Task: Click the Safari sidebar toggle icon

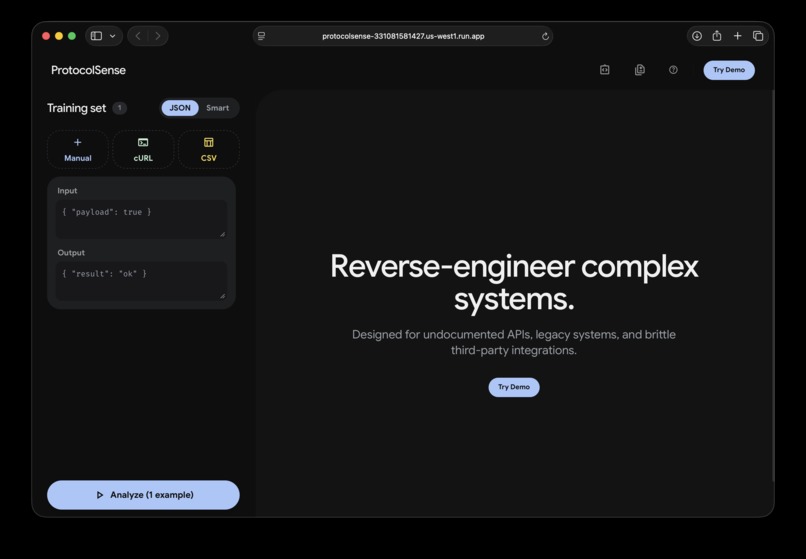Action: pos(96,36)
